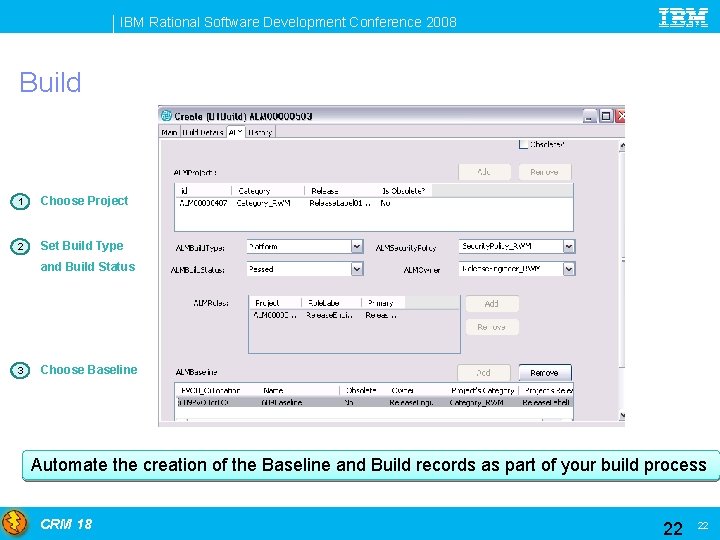720x540 pixels.
Task: Click the RoleLabel column header in ALMRoles
Action: [x=332, y=303]
